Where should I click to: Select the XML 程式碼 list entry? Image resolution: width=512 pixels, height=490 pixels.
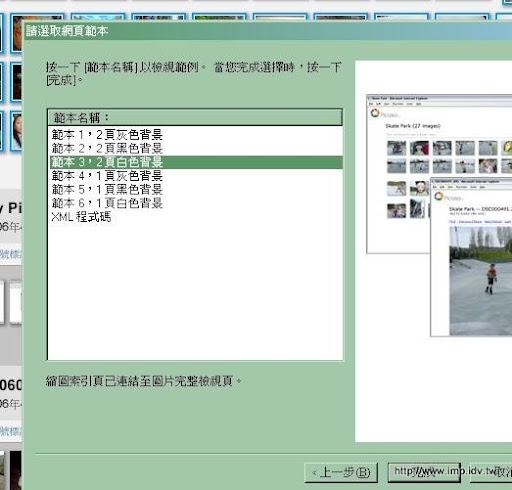coord(196,217)
